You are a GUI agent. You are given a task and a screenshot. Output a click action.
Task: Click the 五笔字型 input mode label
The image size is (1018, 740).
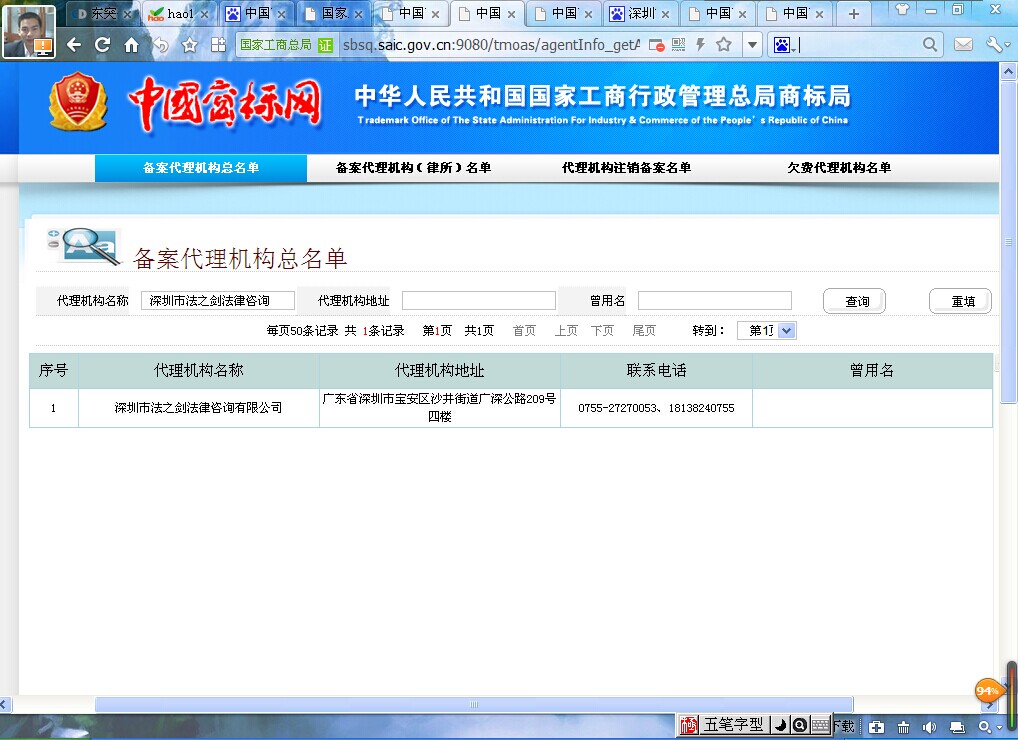tap(734, 724)
